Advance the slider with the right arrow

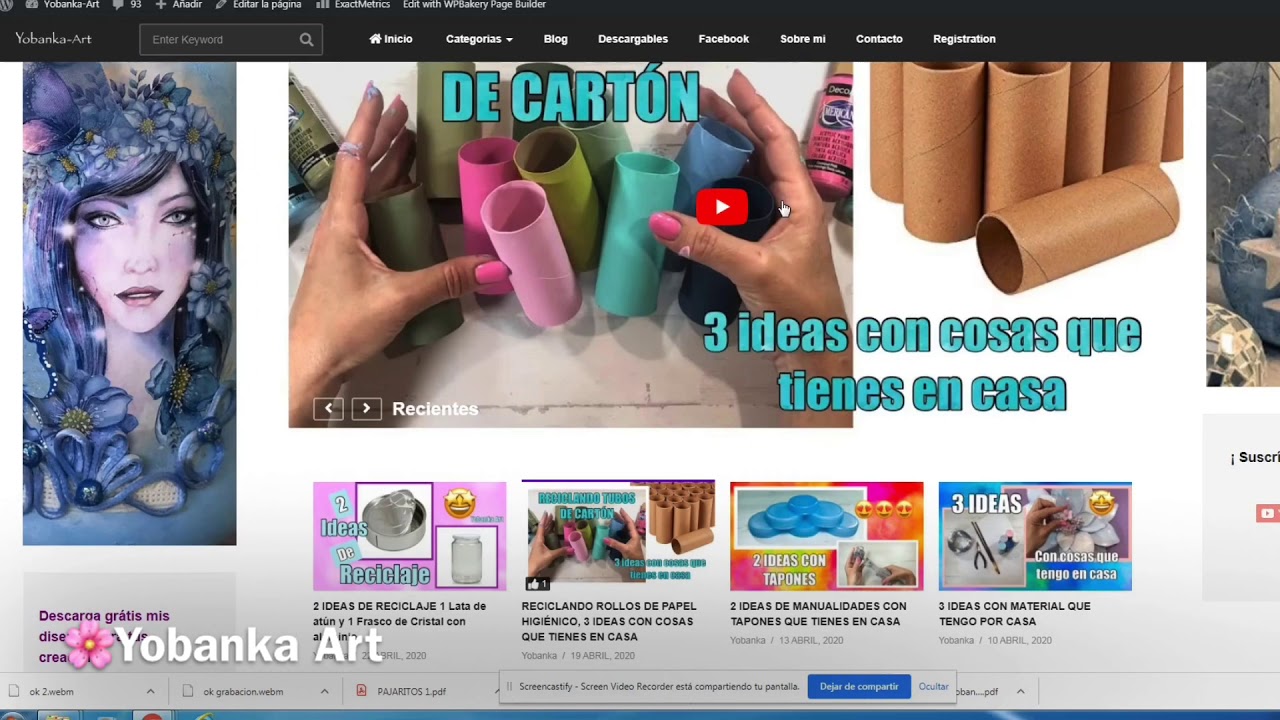(366, 408)
